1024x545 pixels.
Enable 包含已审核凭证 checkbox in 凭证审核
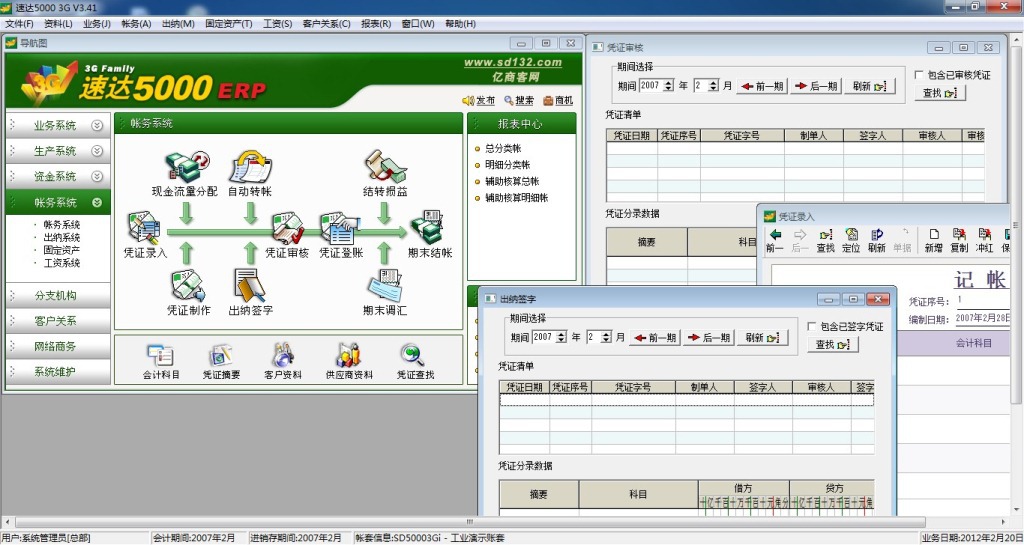pos(919,75)
